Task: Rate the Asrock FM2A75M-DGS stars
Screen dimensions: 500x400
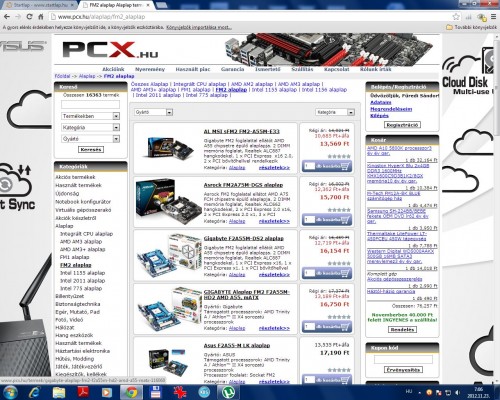Action: pyautogui.click(x=339, y=210)
